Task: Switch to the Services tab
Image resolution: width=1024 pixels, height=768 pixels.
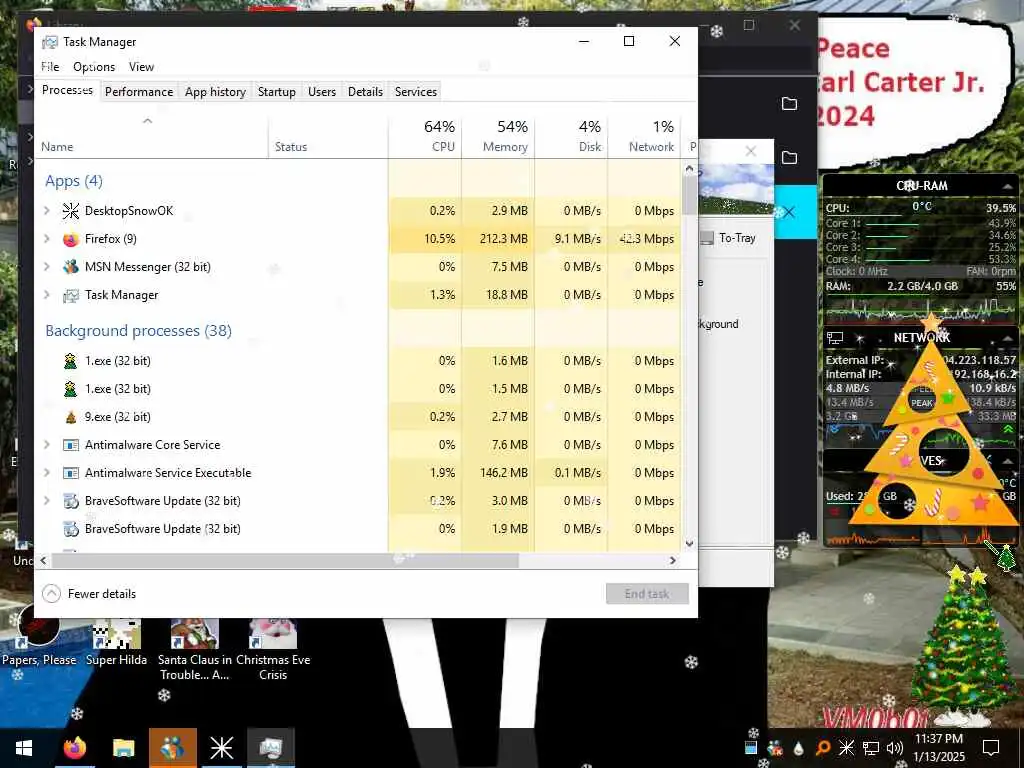Action: 416,92
